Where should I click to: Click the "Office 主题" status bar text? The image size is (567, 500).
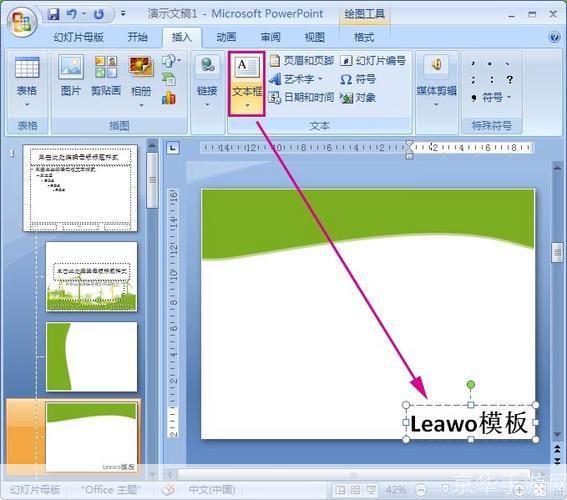coord(110,490)
